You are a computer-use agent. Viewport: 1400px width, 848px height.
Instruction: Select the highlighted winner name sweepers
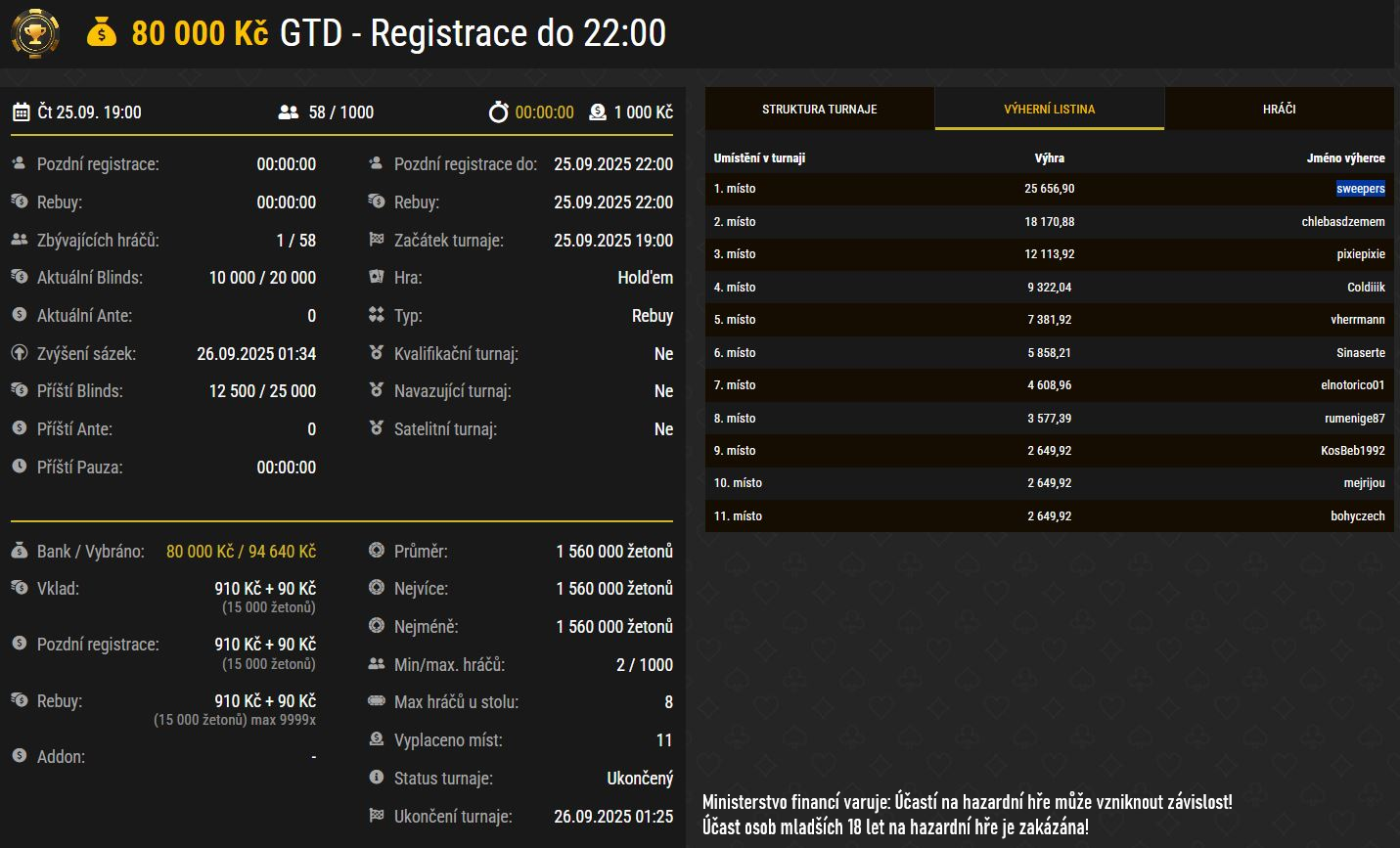tap(1360, 189)
